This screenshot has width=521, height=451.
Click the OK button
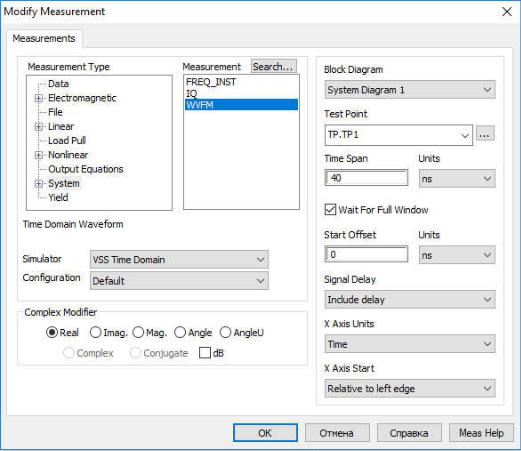(265, 433)
